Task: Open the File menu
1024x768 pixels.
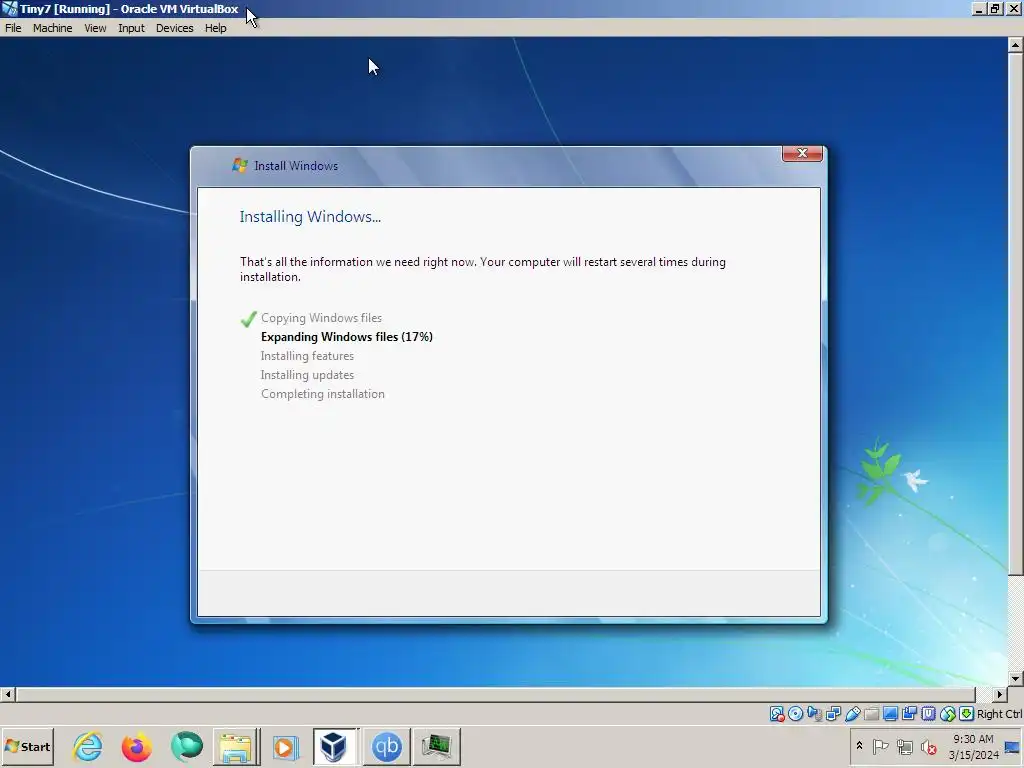Action: (13, 28)
